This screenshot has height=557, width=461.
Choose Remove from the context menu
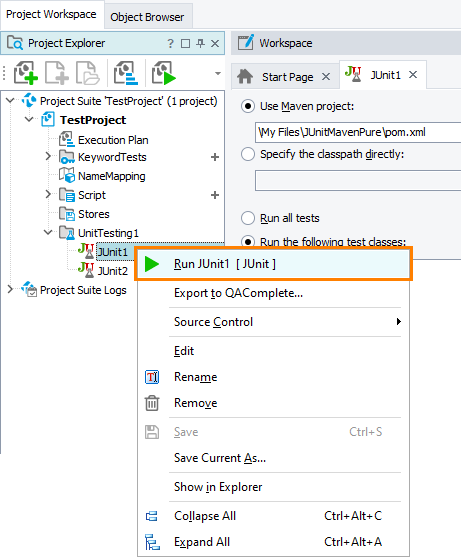(x=273, y=403)
